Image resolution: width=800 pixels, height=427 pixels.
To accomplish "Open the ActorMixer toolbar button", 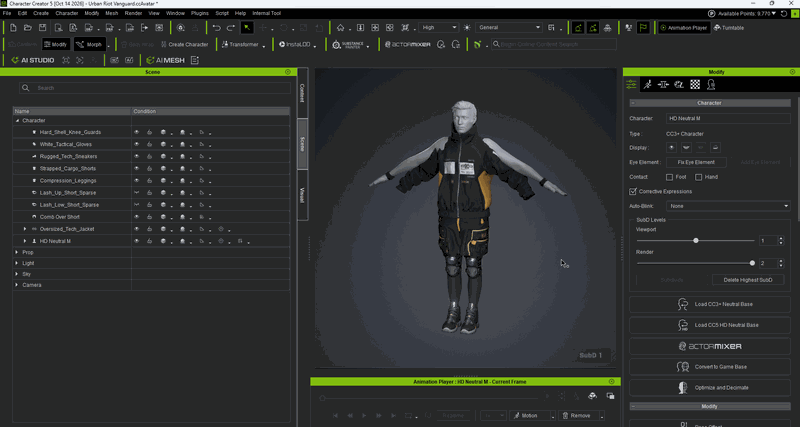I will [408, 44].
